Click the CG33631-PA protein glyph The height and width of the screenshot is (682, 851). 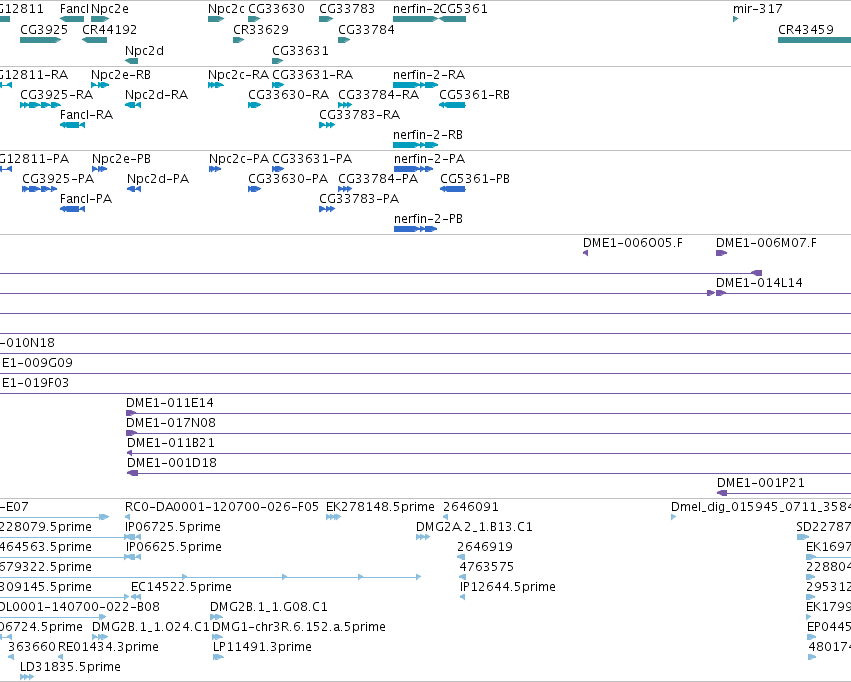tap(278, 169)
